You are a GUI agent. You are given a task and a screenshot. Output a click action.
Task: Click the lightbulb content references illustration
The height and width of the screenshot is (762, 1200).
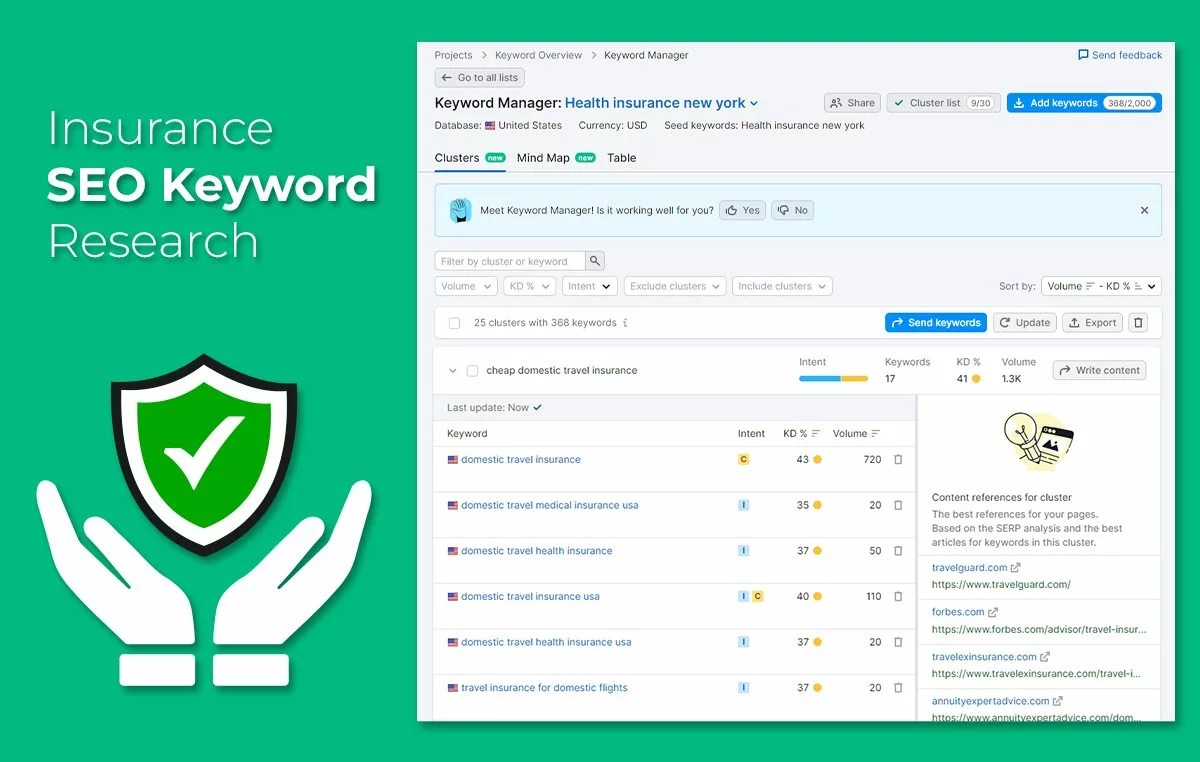pyautogui.click(x=1038, y=442)
